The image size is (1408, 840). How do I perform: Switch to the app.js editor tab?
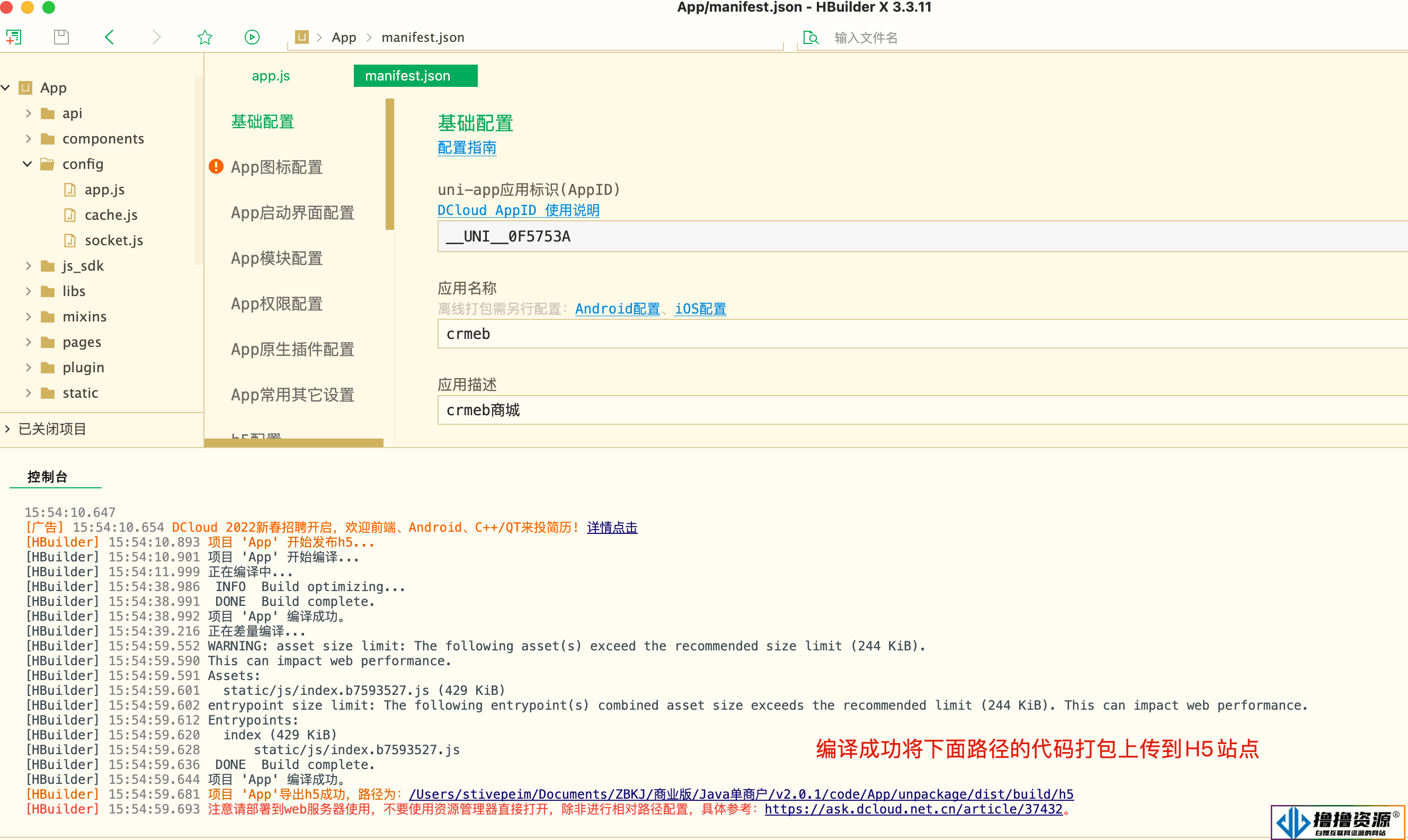point(271,76)
